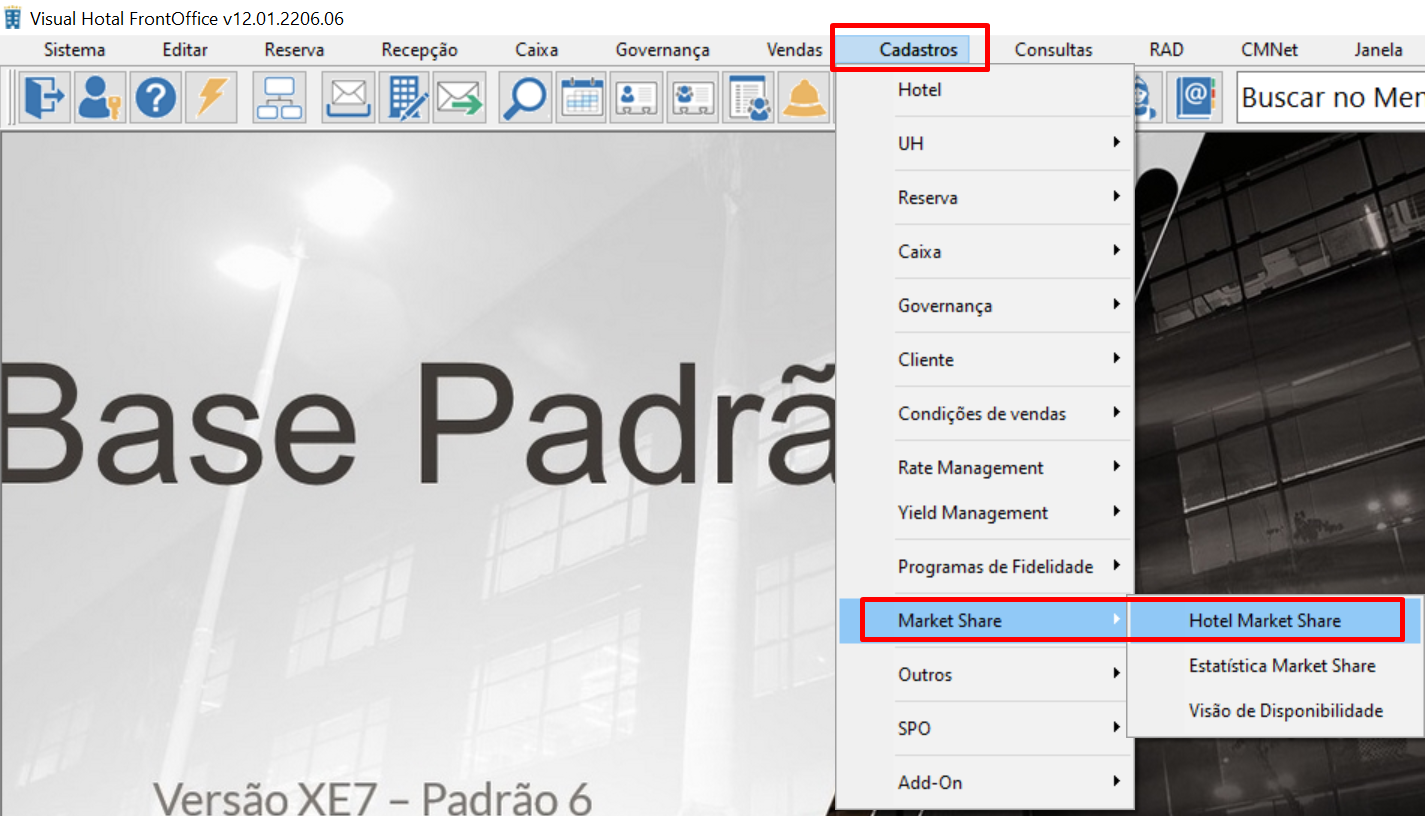The height and width of the screenshot is (816, 1425).
Task: Click the envelope with green arrow icon
Action: (460, 98)
